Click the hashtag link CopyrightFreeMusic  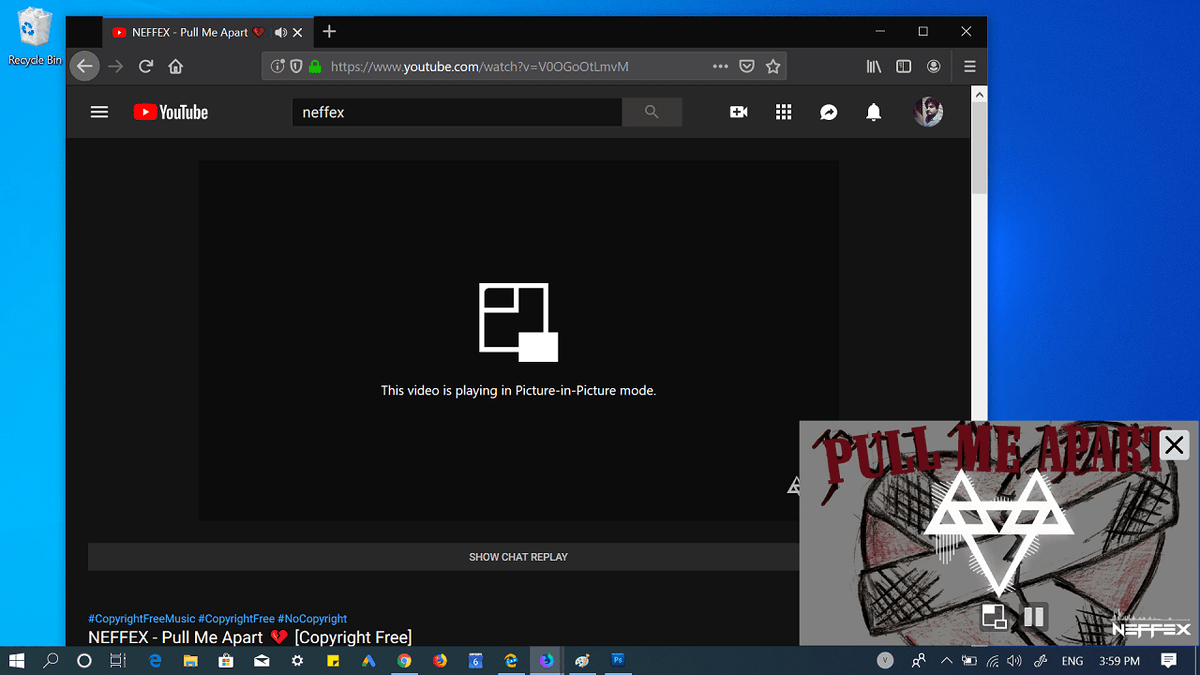140,618
